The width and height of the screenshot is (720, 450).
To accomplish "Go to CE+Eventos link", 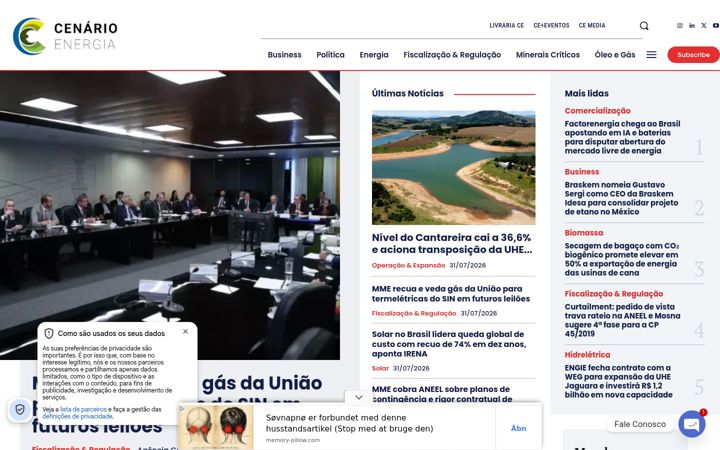I will [x=551, y=26].
